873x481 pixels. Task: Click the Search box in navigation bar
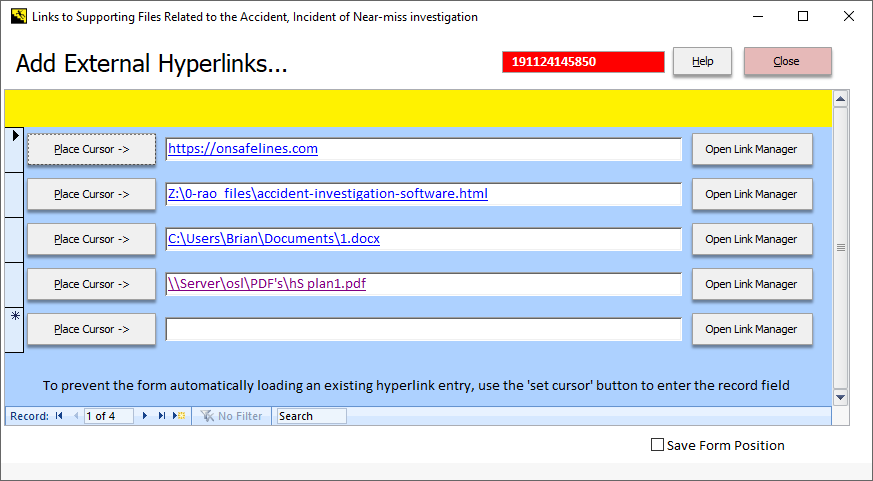pyautogui.click(x=312, y=416)
